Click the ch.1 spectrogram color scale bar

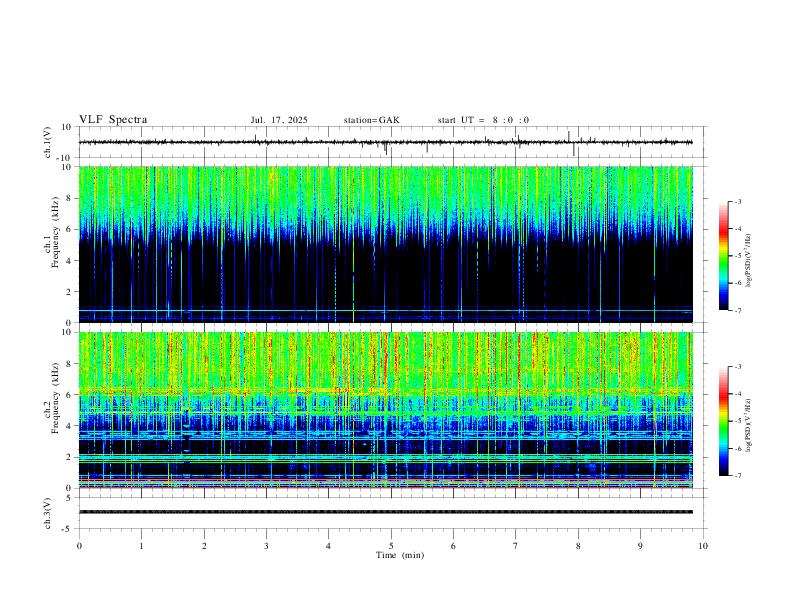pyautogui.click(x=723, y=255)
